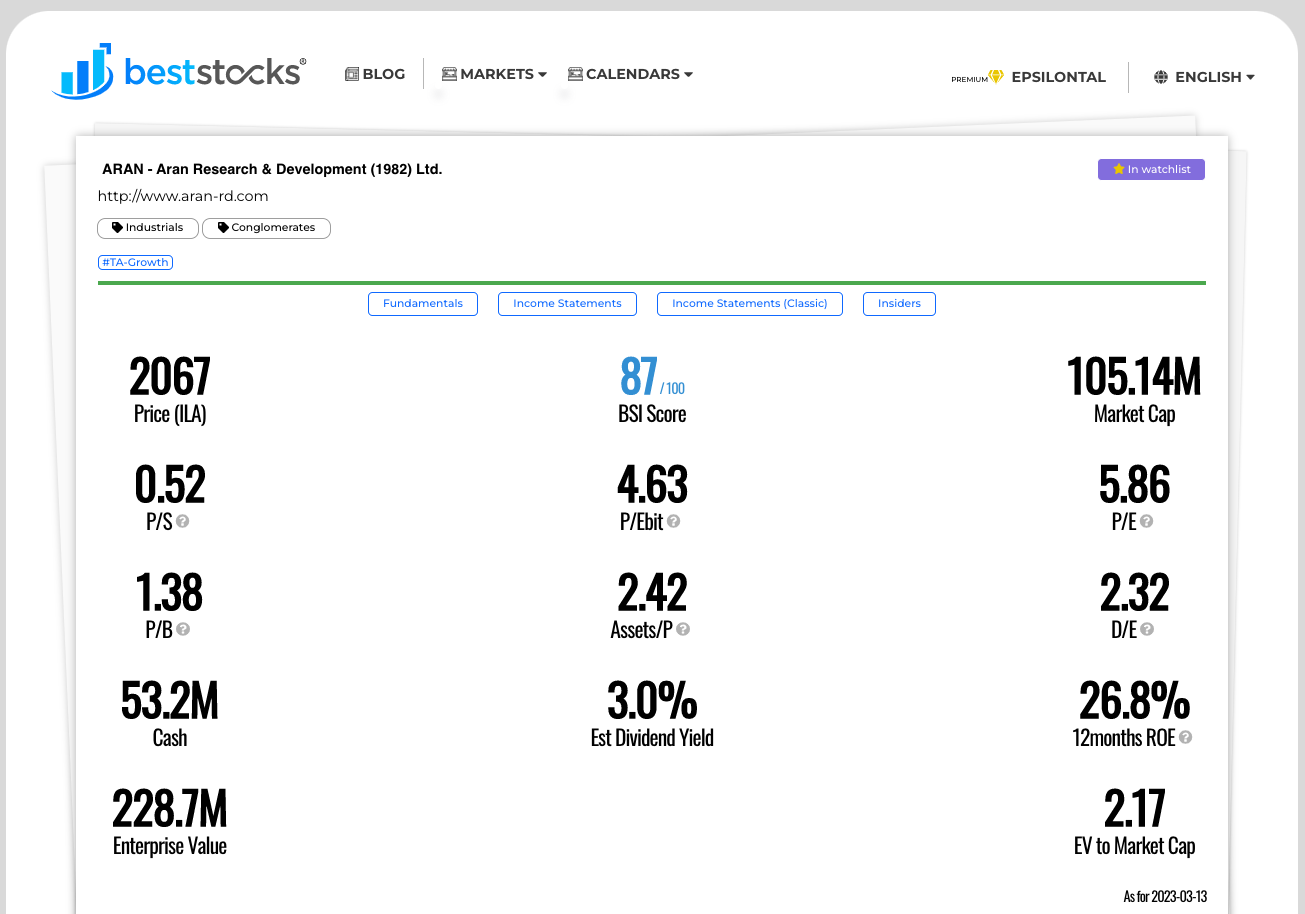Click the ARAN company name heading
Image resolution: width=1305 pixels, height=914 pixels.
pos(272,169)
